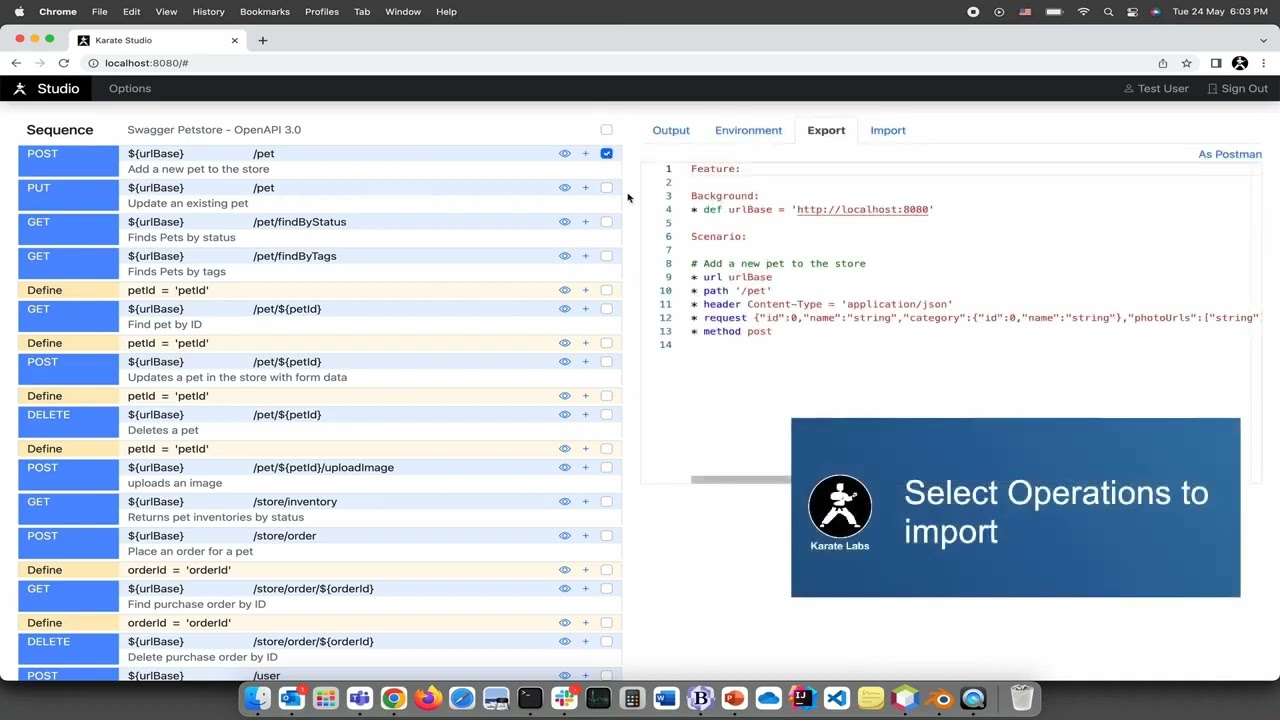Viewport: 1280px width, 720px height.
Task: Select the Export tab
Action: 826,130
